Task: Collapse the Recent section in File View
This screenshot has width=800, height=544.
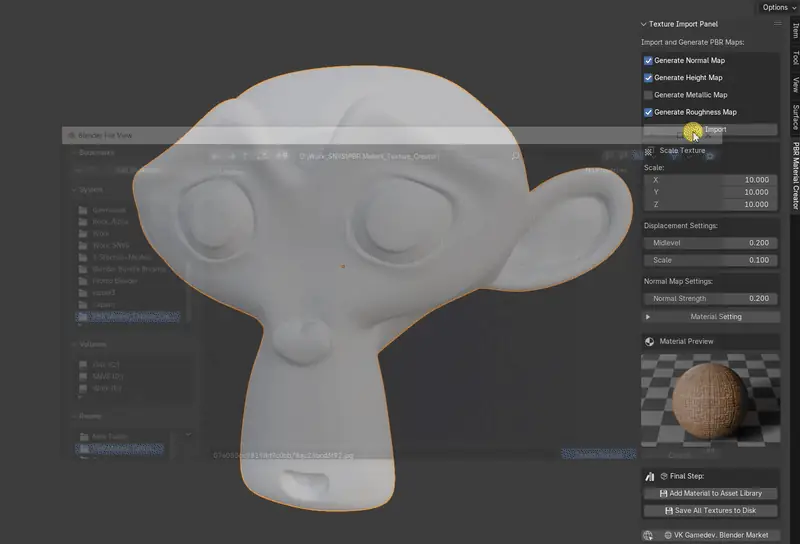Action: 74,416
